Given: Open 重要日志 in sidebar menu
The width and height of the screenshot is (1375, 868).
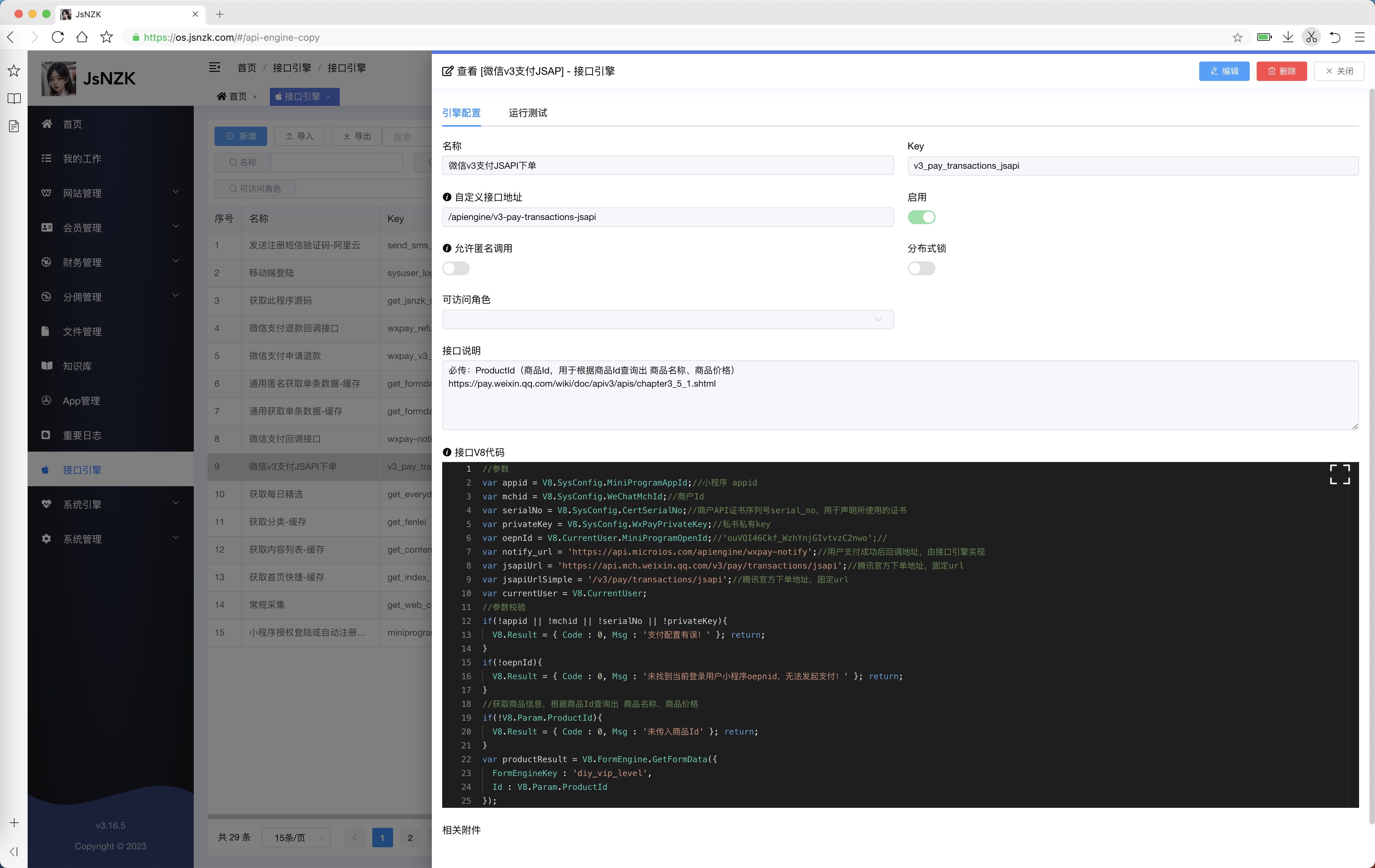Looking at the screenshot, I should pyautogui.click(x=82, y=435).
